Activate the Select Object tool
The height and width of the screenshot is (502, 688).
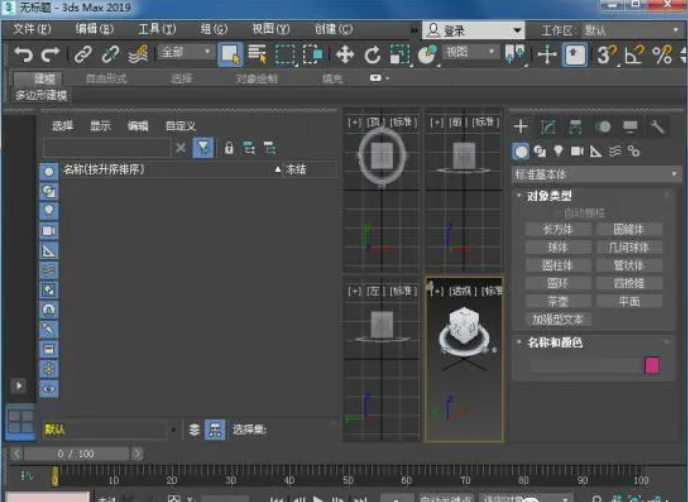pos(230,54)
